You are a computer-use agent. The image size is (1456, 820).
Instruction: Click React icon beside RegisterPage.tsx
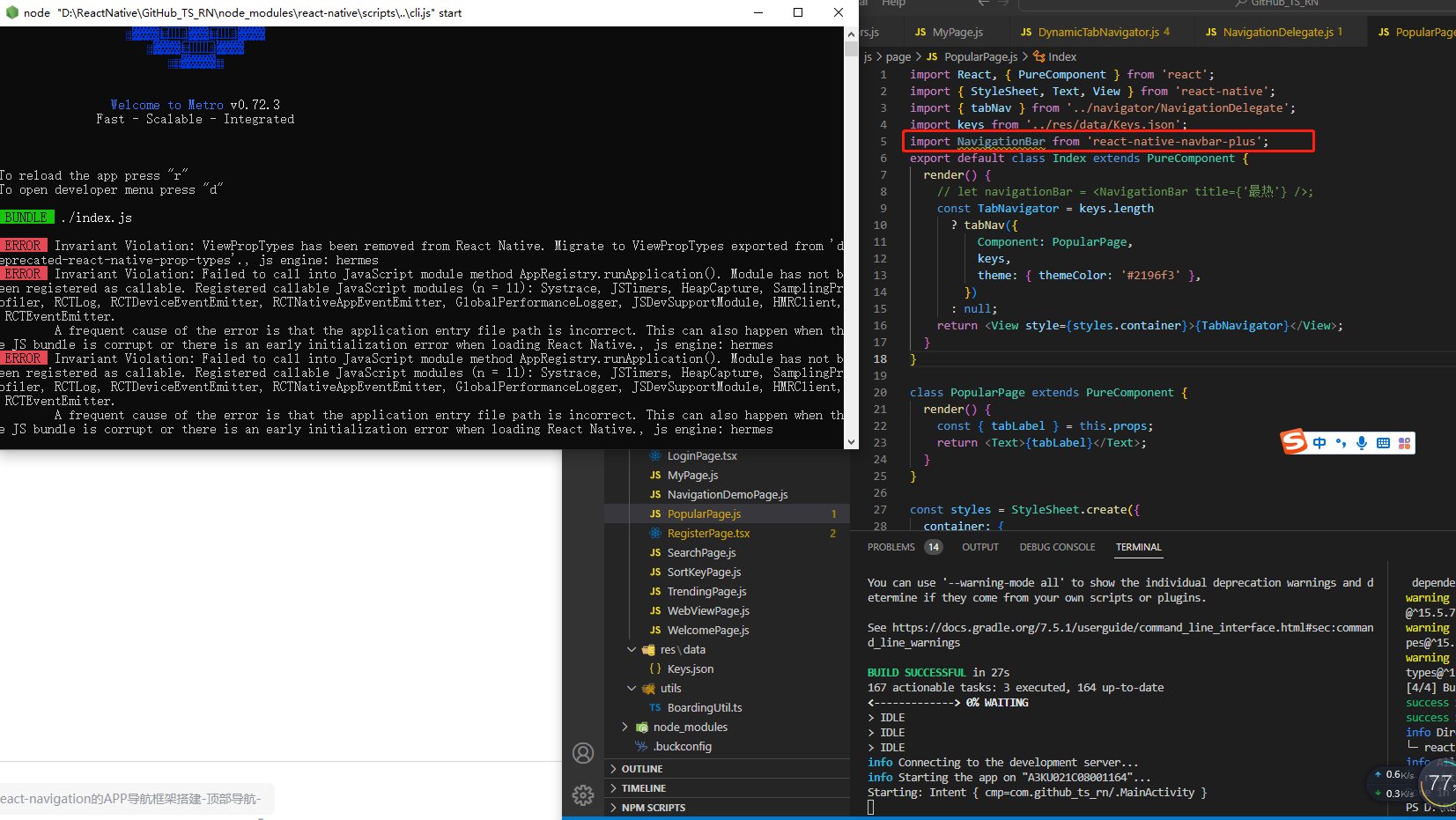[x=655, y=534]
